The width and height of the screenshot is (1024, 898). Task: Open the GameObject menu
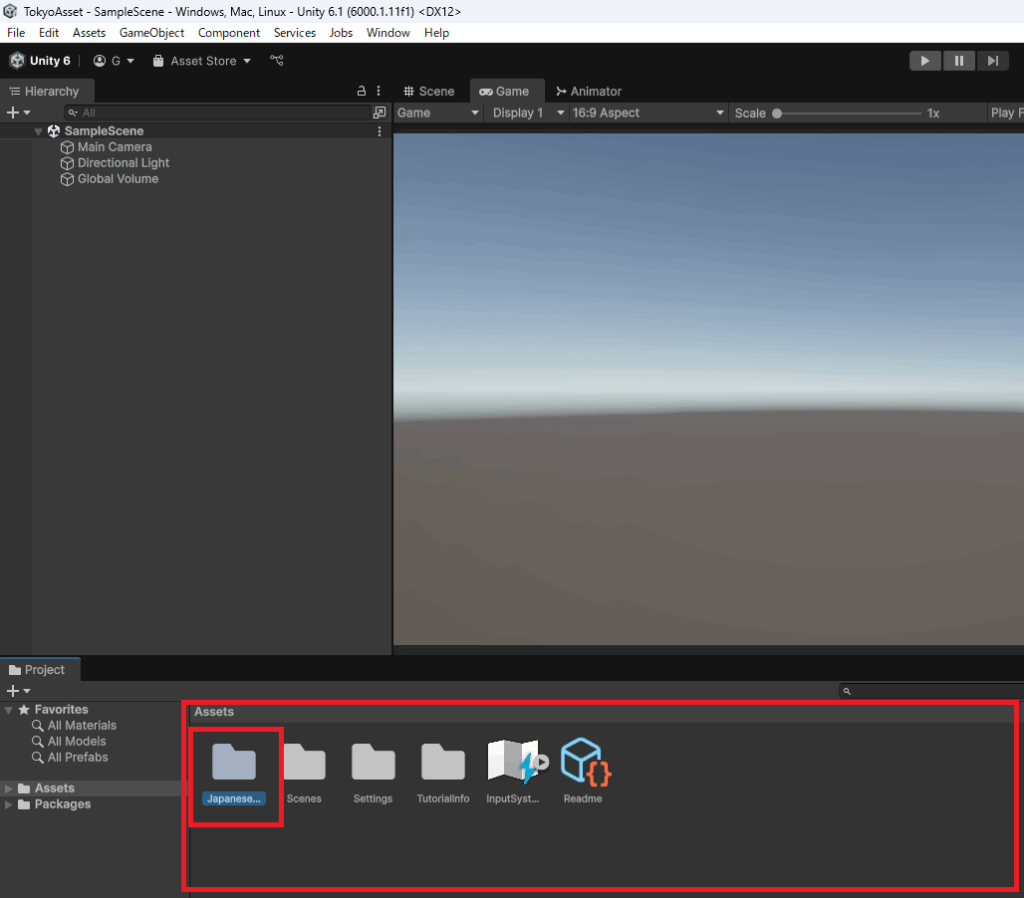tap(152, 33)
